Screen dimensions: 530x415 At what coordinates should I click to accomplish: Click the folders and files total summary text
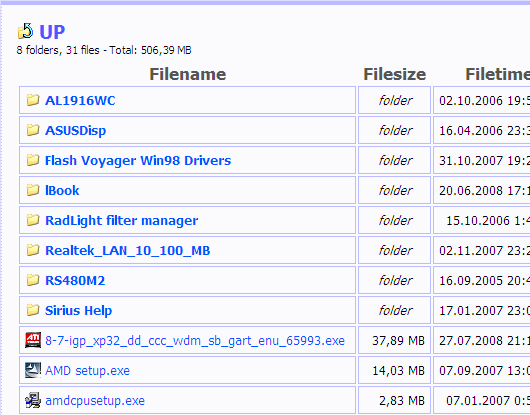coord(104,50)
